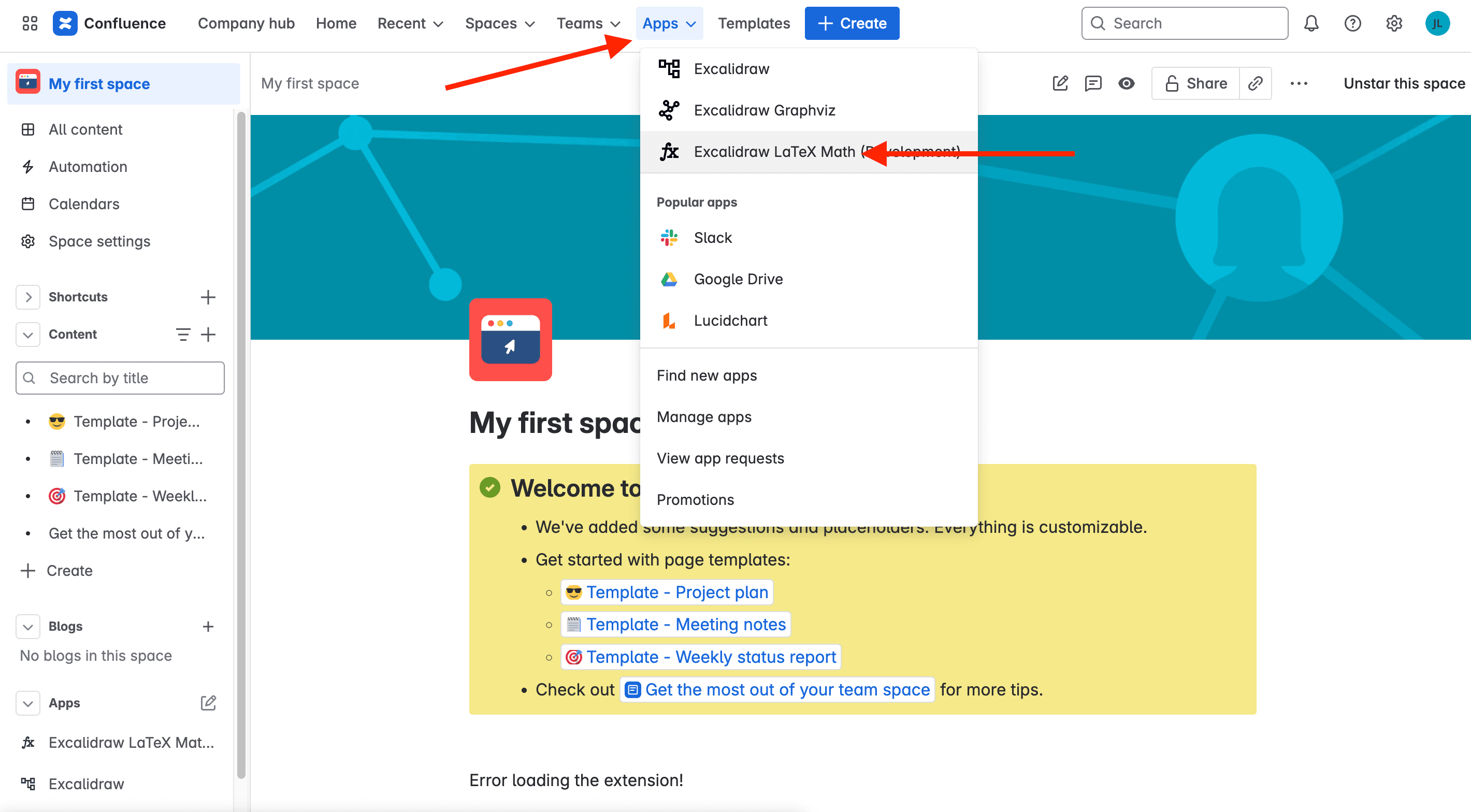Open the comments icon in page toolbar
This screenshot has width=1471, height=812.
tap(1093, 83)
